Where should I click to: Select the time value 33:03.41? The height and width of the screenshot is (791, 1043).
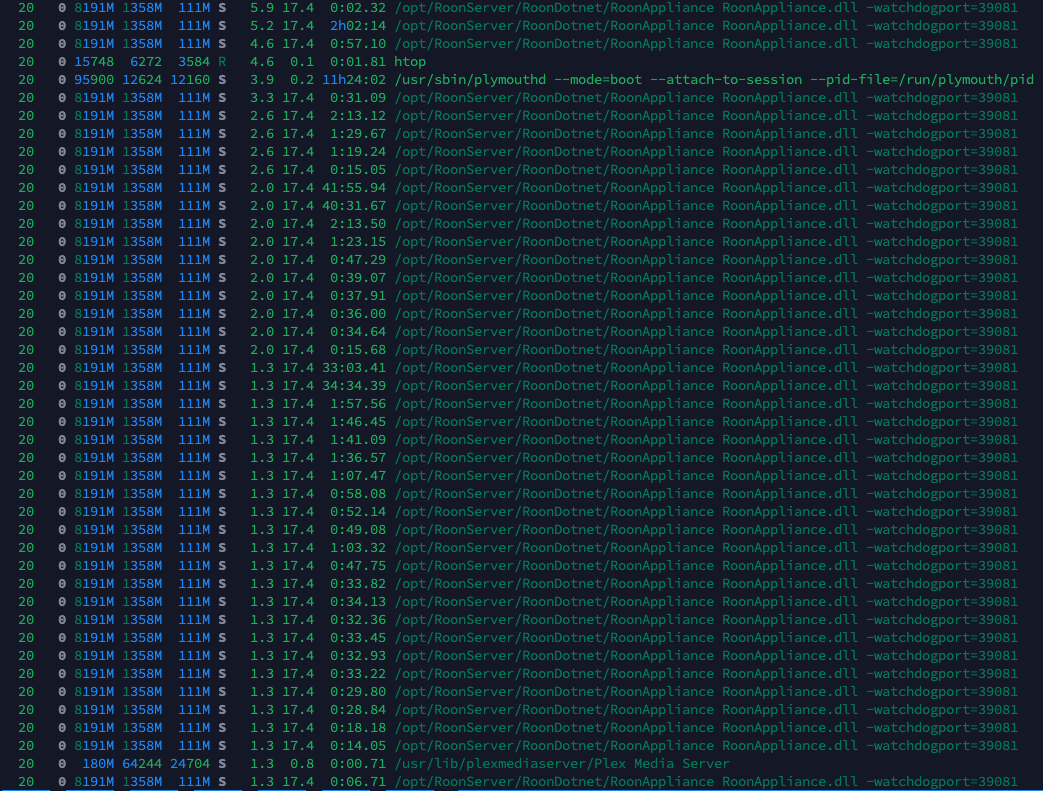(x=354, y=367)
